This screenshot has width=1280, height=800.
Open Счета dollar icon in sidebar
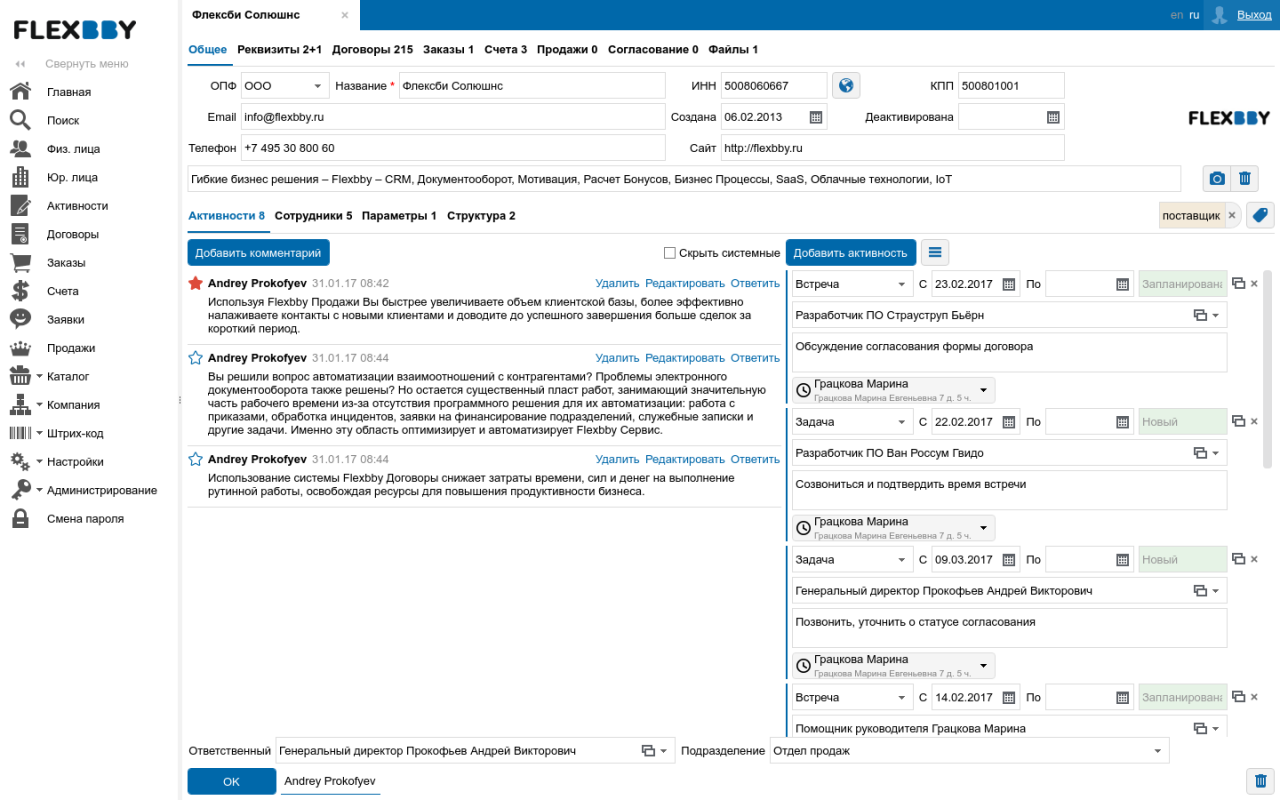(20, 291)
